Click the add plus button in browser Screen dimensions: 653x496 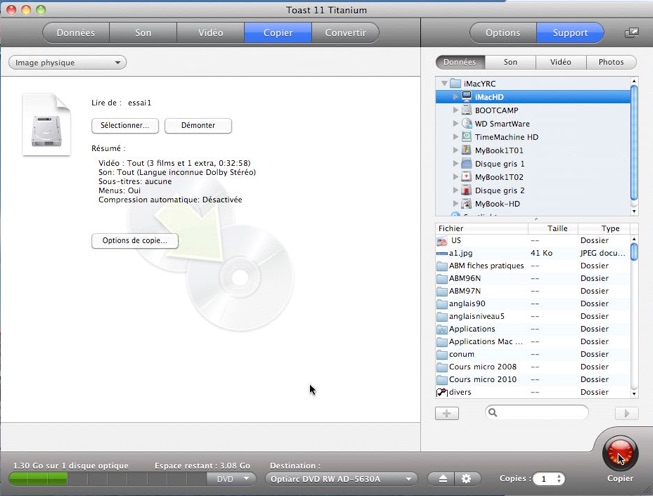447,413
